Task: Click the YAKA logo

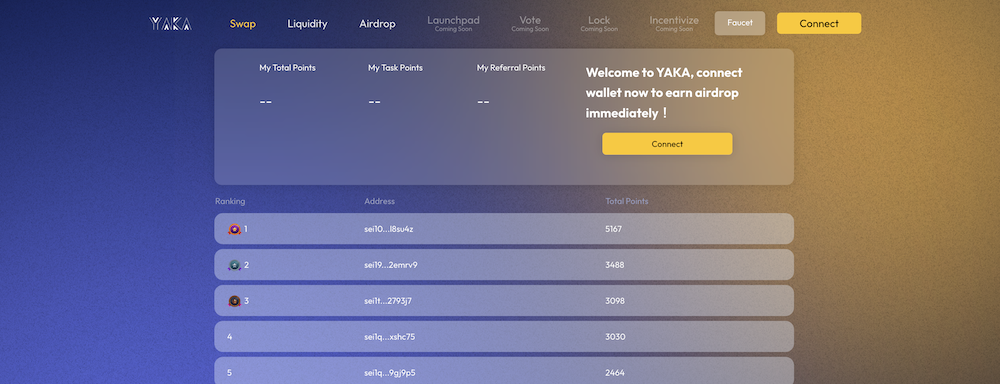Action: pos(170,24)
